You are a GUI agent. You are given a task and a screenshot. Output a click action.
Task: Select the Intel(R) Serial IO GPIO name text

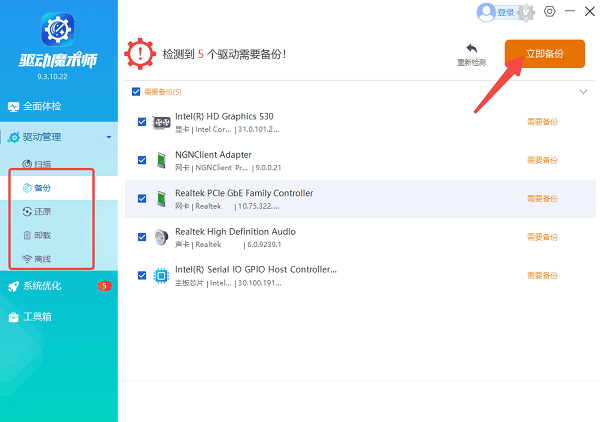(256, 270)
